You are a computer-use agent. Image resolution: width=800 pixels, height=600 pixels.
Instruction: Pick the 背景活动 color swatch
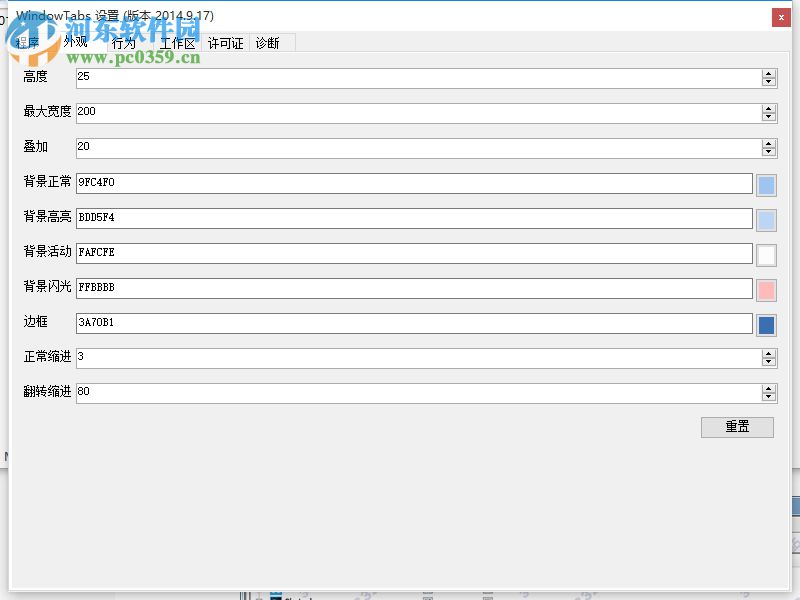click(x=766, y=254)
